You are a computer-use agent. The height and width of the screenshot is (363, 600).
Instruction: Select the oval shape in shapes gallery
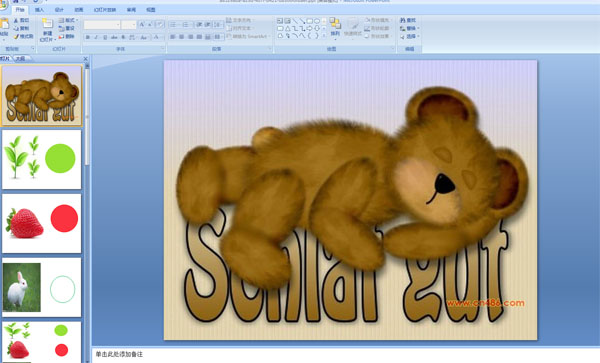[x=317, y=21]
